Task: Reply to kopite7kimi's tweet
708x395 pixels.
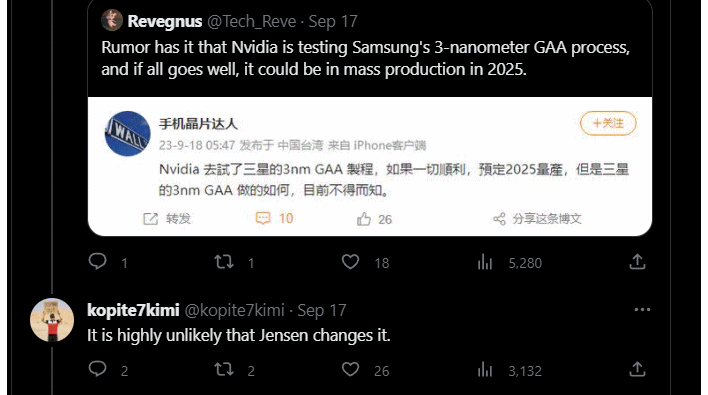Action: tap(98, 370)
